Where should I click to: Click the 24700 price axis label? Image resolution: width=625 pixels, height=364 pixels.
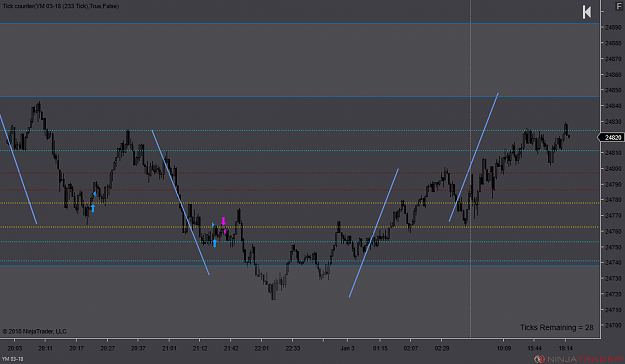click(x=613, y=325)
